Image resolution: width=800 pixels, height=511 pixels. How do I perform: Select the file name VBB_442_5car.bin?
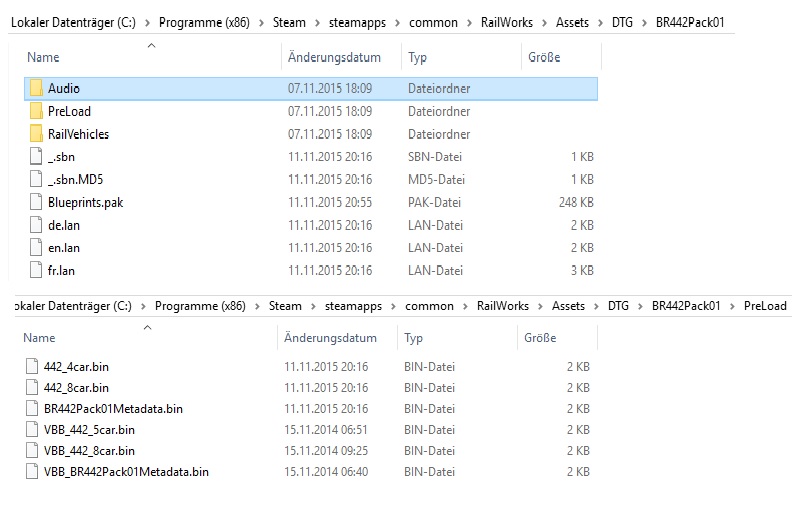tap(89, 430)
